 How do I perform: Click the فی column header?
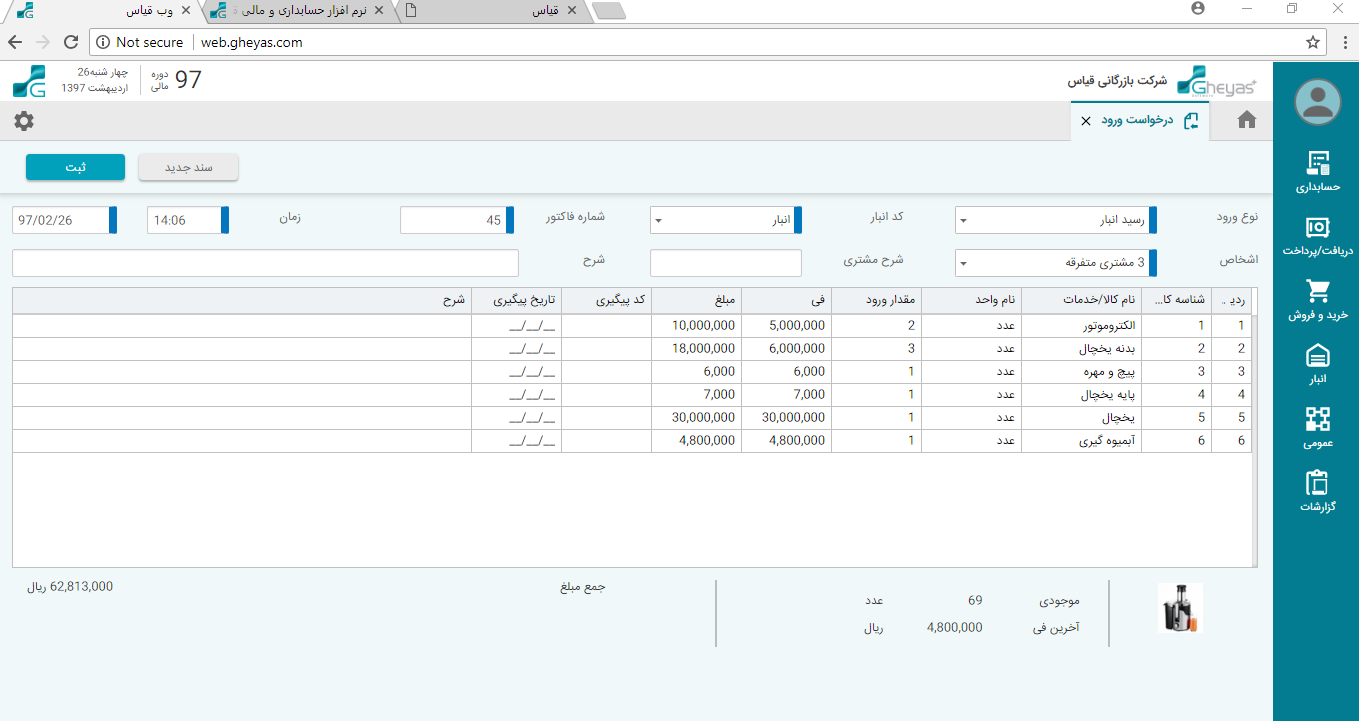(x=786, y=300)
